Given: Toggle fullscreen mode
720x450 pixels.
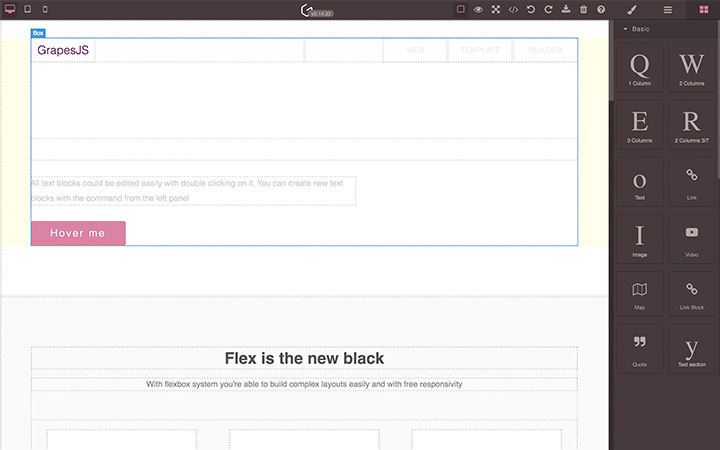Looking at the screenshot, I should pyautogui.click(x=495, y=9).
